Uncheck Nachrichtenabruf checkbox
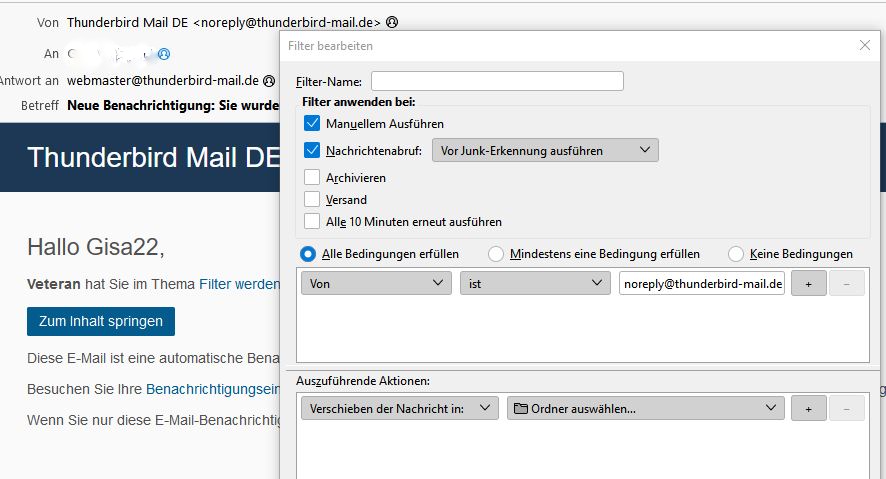 [x=312, y=150]
